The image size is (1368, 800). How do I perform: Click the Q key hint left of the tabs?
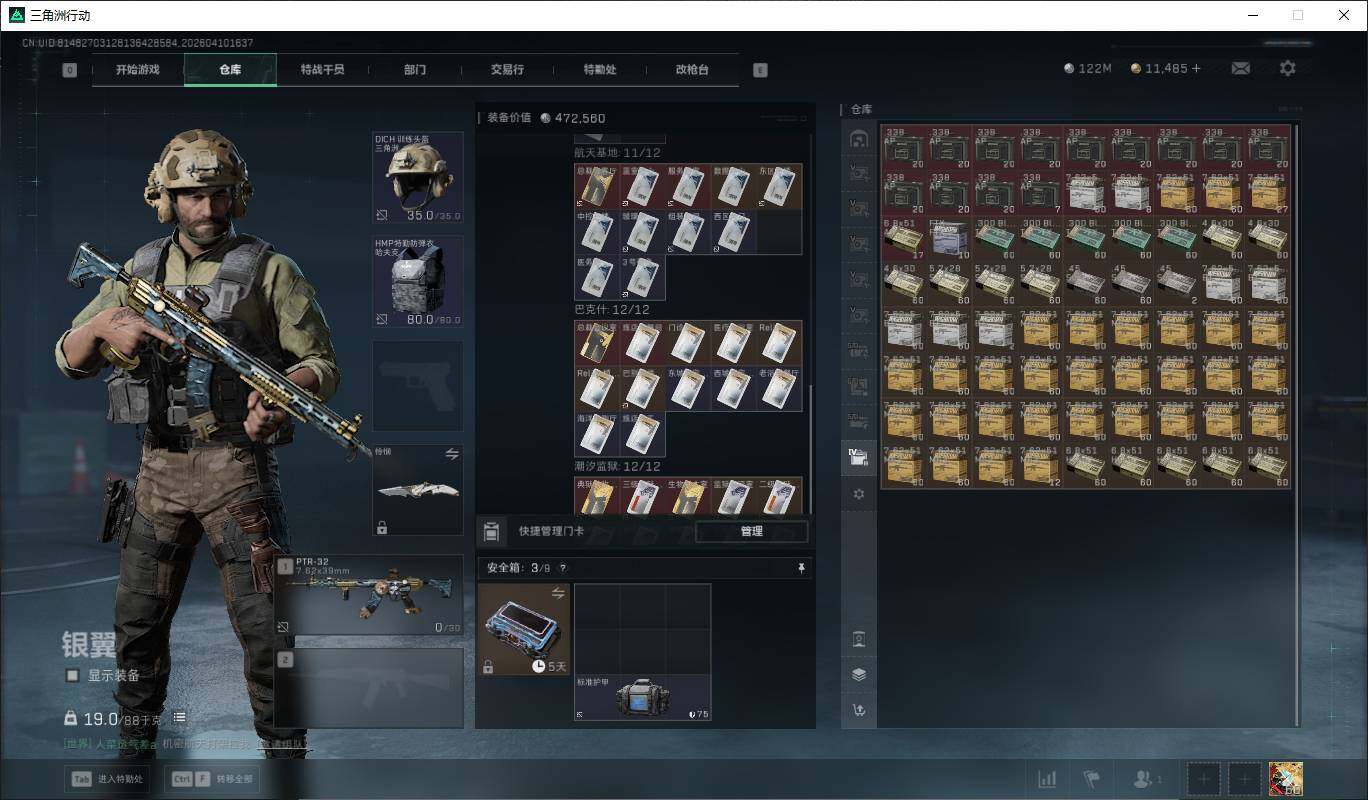[69, 70]
